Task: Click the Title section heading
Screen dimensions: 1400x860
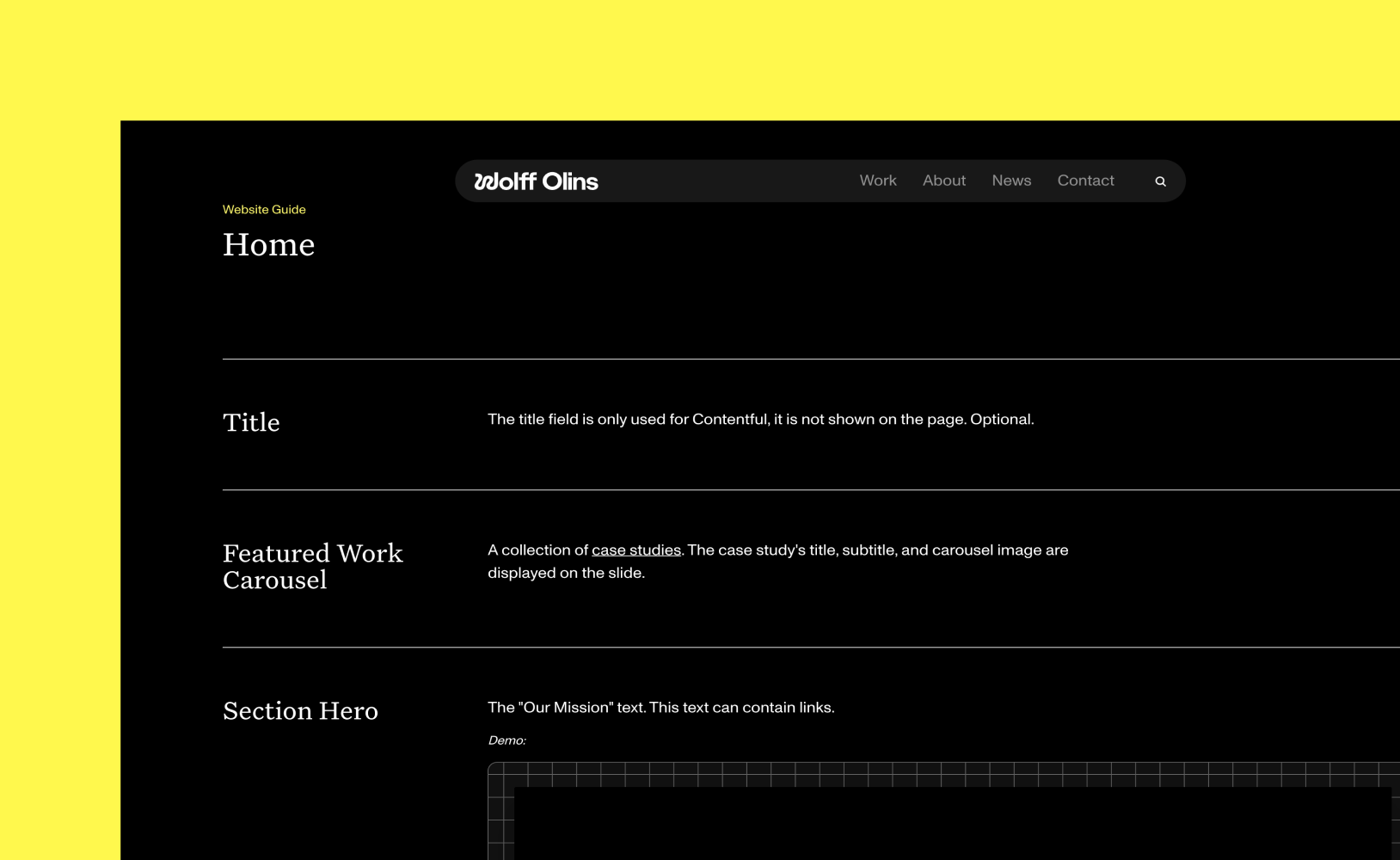Action: (251, 422)
